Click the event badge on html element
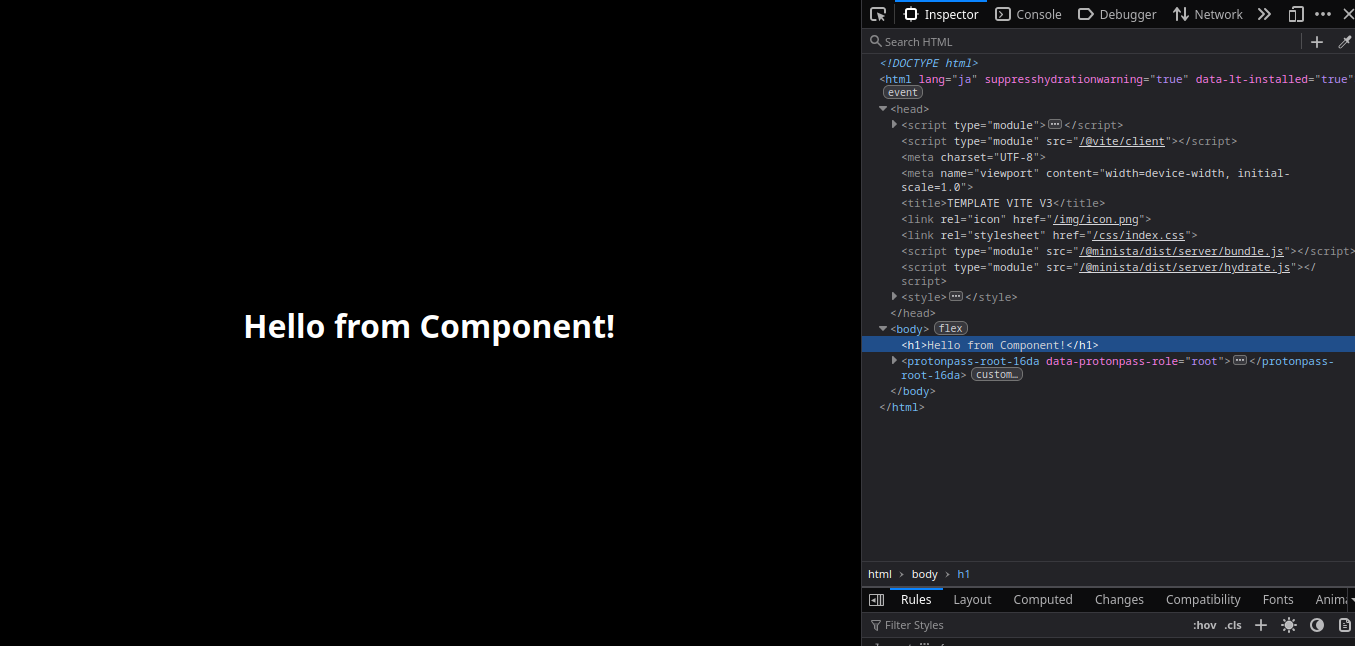1355x646 pixels. pos(902,92)
